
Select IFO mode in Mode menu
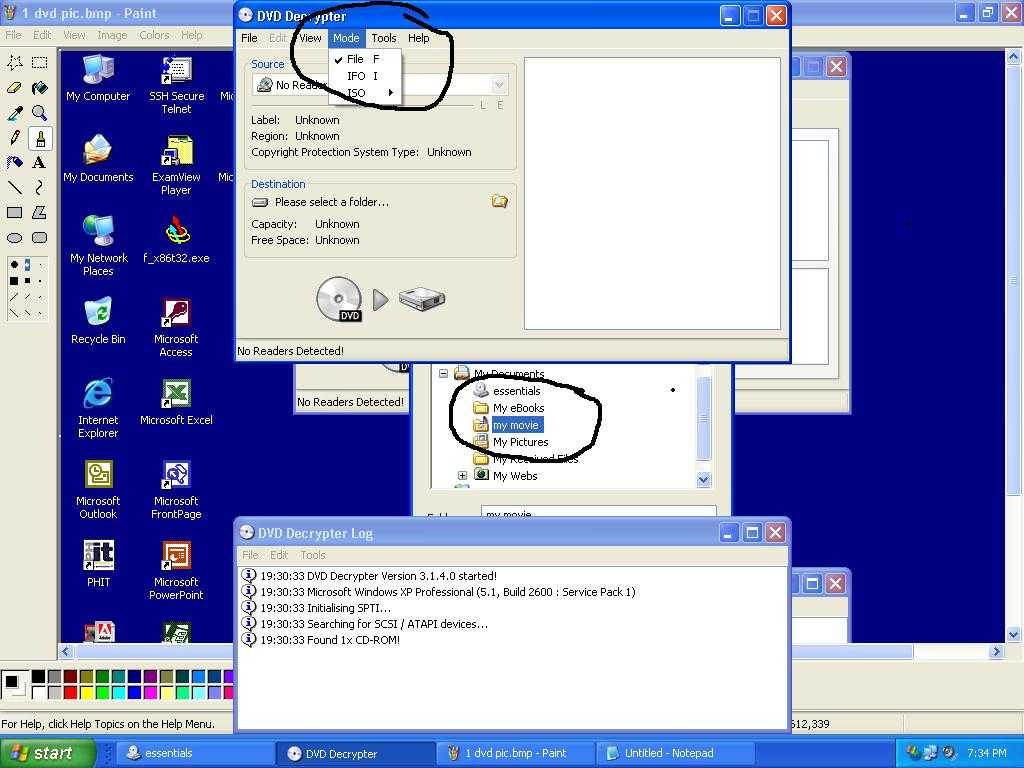[x=356, y=76]
